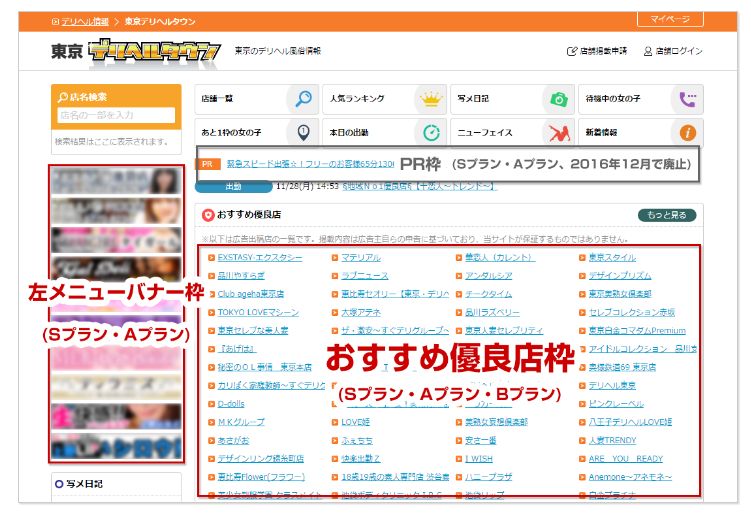Open the デザインリング錦糸町店 link

pyautogui.click(x=261, y=459)
